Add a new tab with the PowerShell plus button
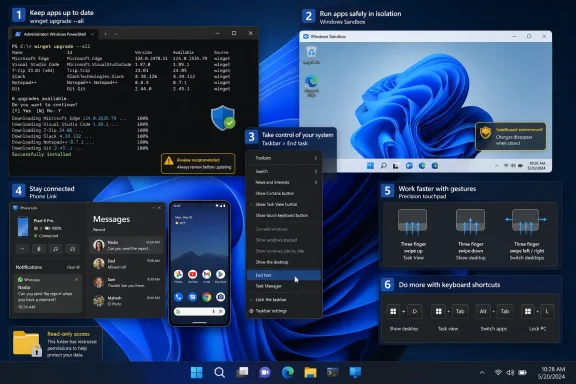576x384 pixels. point(105,34)
